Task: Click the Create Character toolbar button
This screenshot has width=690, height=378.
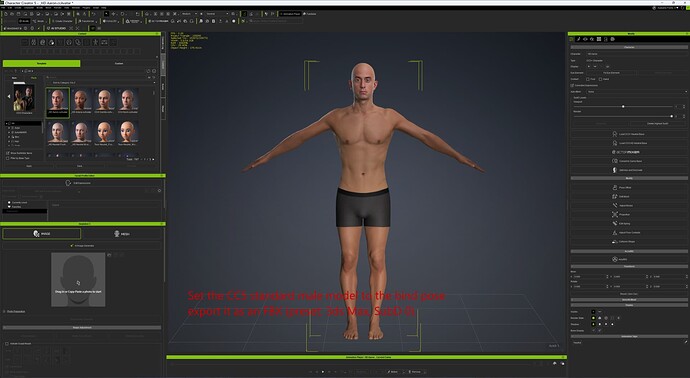Action: [x=62, y=21]
